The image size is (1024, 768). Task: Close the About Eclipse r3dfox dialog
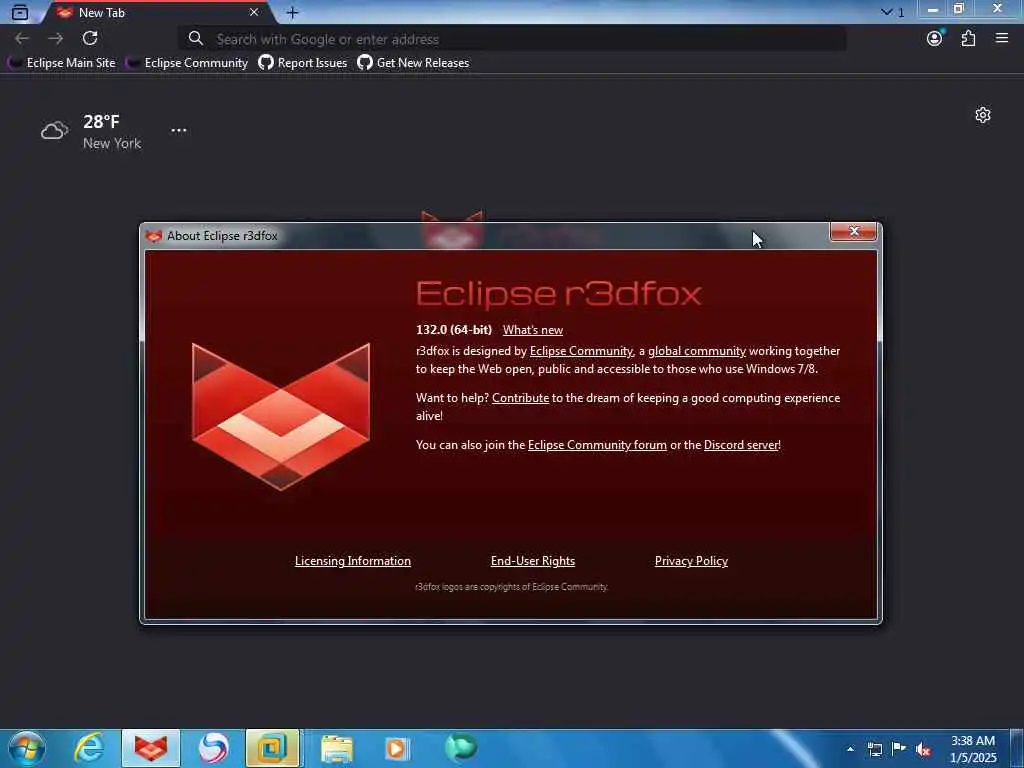(x=854, y=231)
